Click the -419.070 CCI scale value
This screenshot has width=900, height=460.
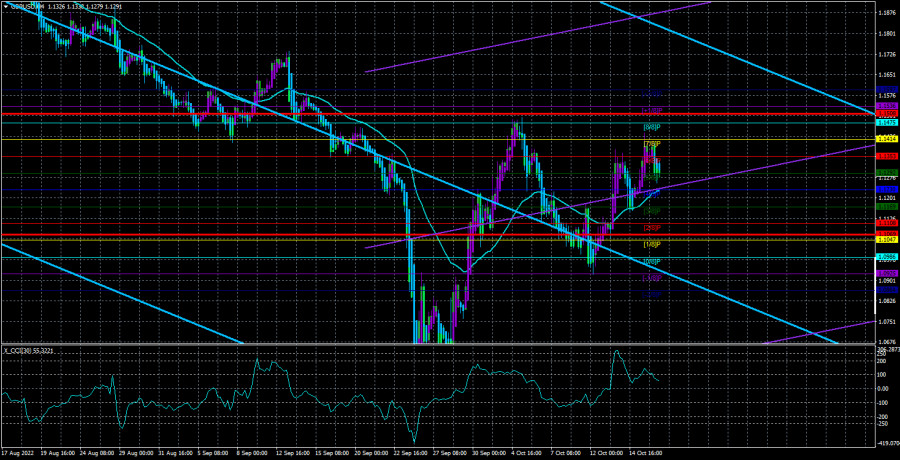click(x=887, y=443)
